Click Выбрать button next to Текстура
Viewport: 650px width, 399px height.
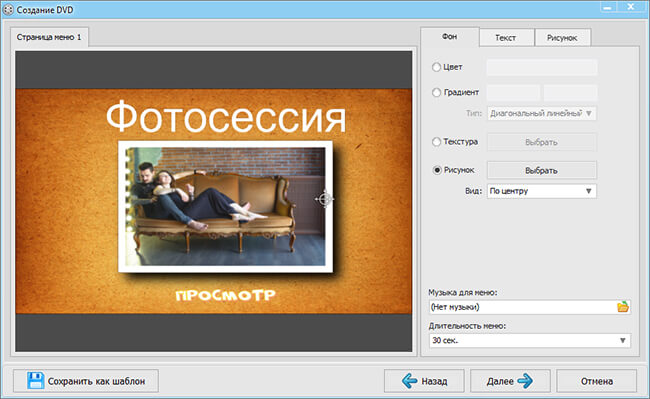click(x=541, y=142)
